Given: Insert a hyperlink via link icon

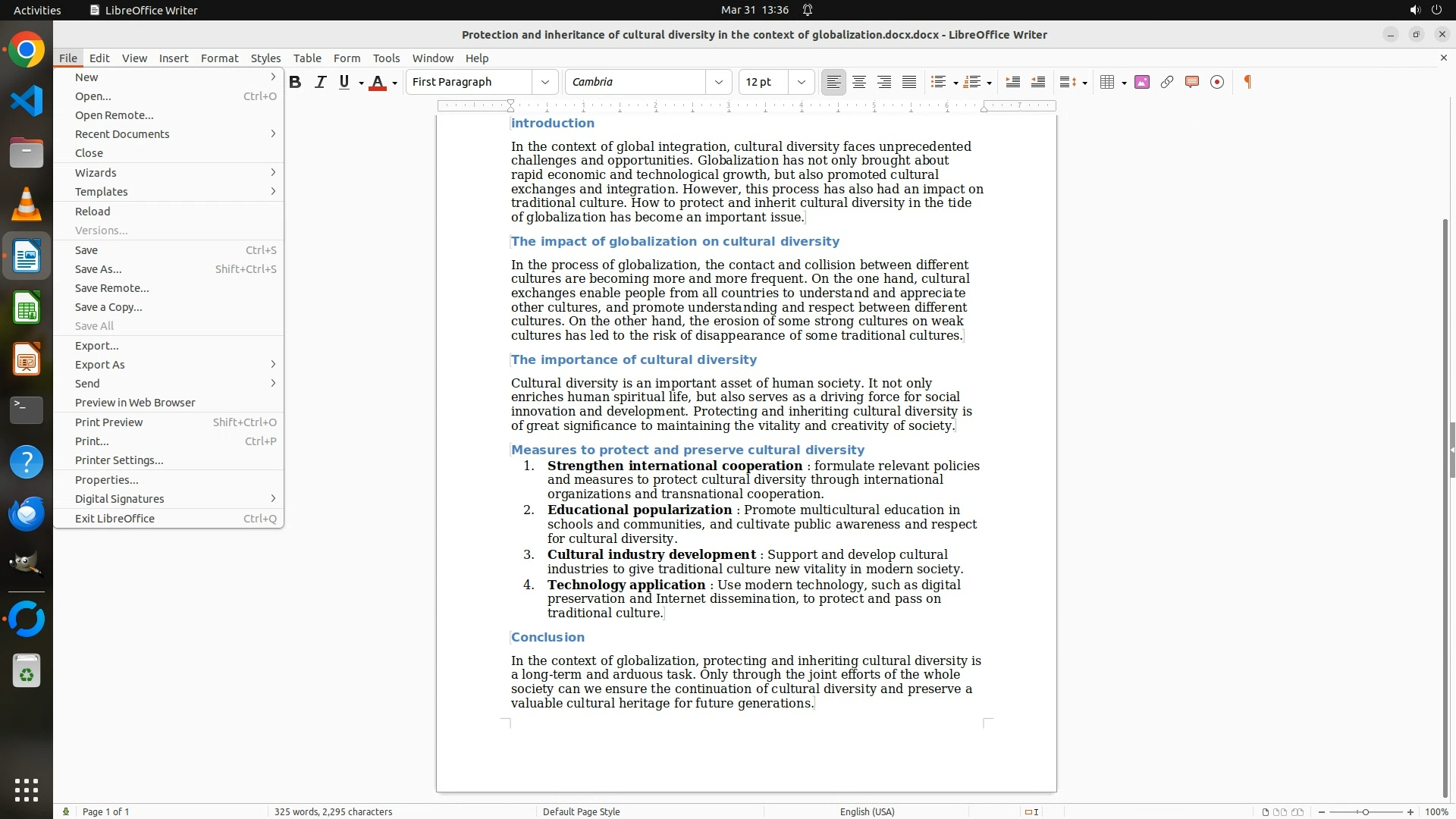Looking at the screenshot, I should coord(1166,82).
